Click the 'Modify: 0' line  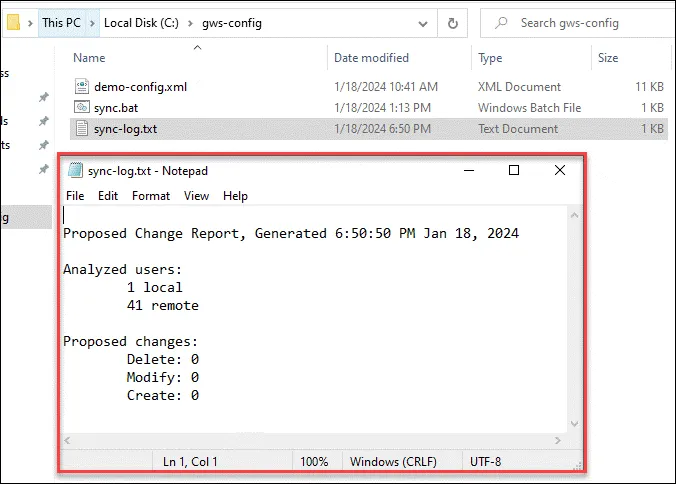tap(163, 378)
